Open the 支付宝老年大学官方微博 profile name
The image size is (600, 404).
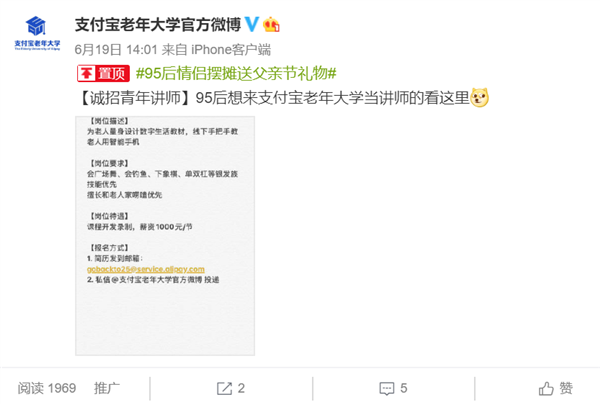pos(158,25)
